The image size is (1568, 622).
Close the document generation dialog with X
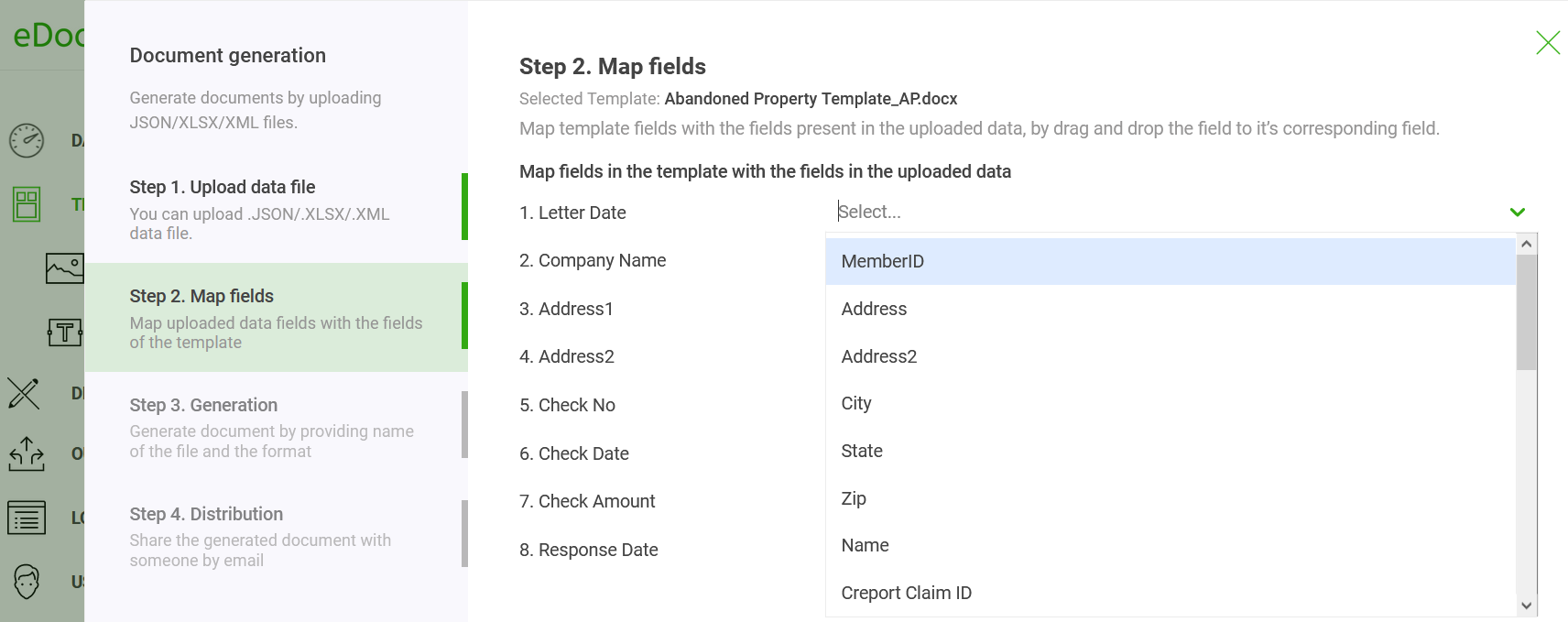1548,42
